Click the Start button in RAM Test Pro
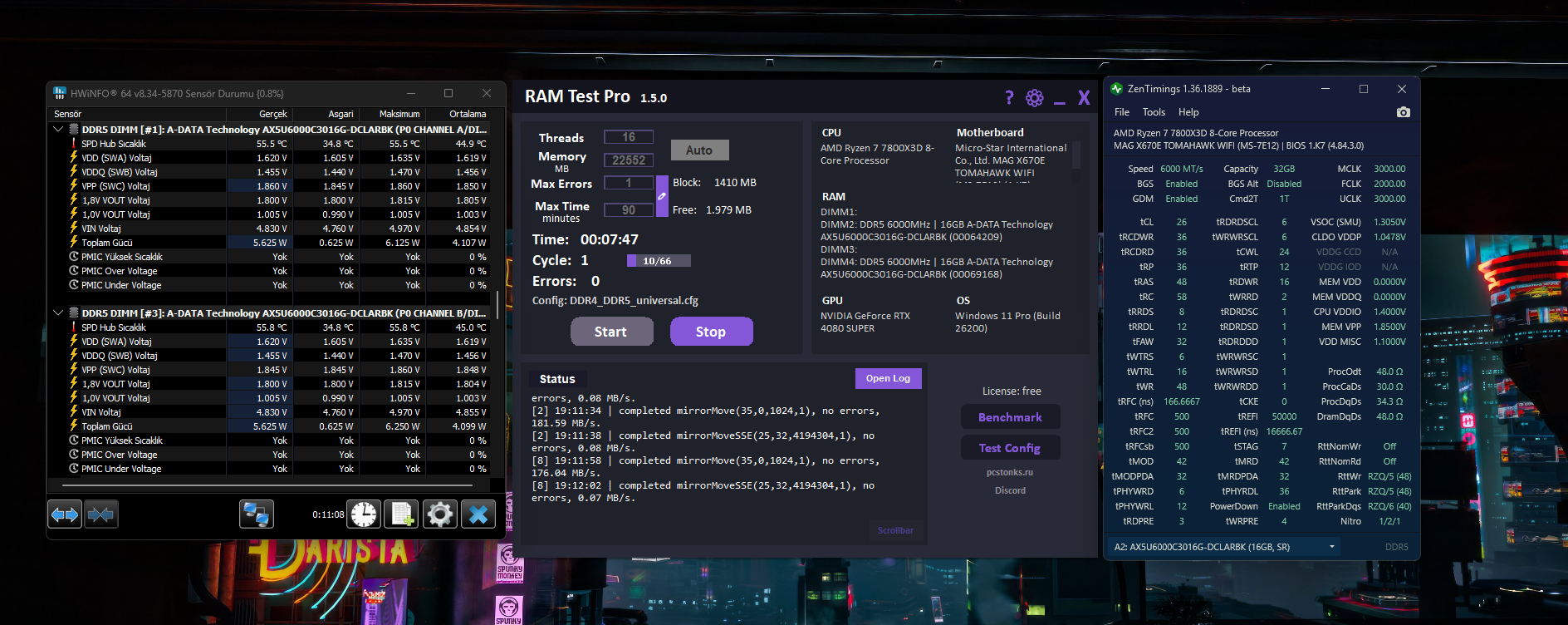The image size is (1568, 625). [610, 332]
